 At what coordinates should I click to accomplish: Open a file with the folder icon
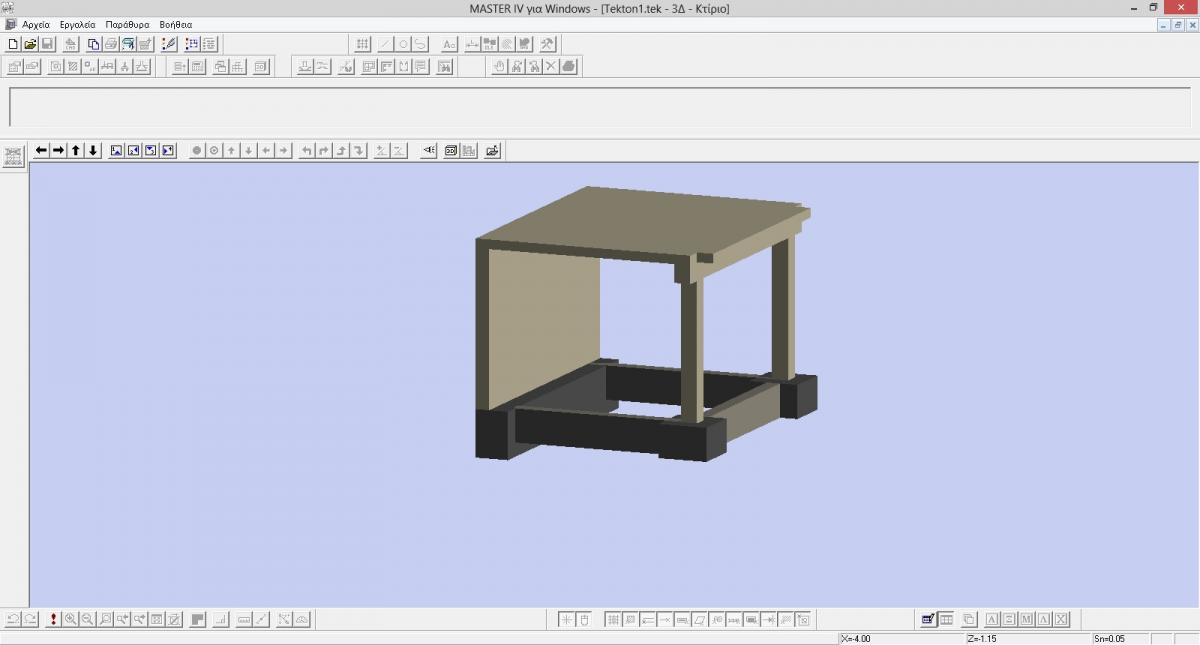[30, 44]
